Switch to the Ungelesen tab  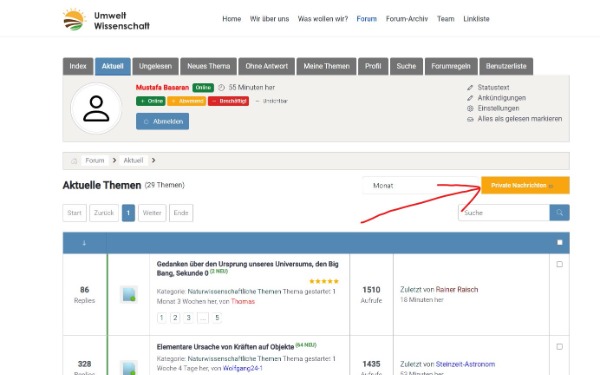pos(155,66)
